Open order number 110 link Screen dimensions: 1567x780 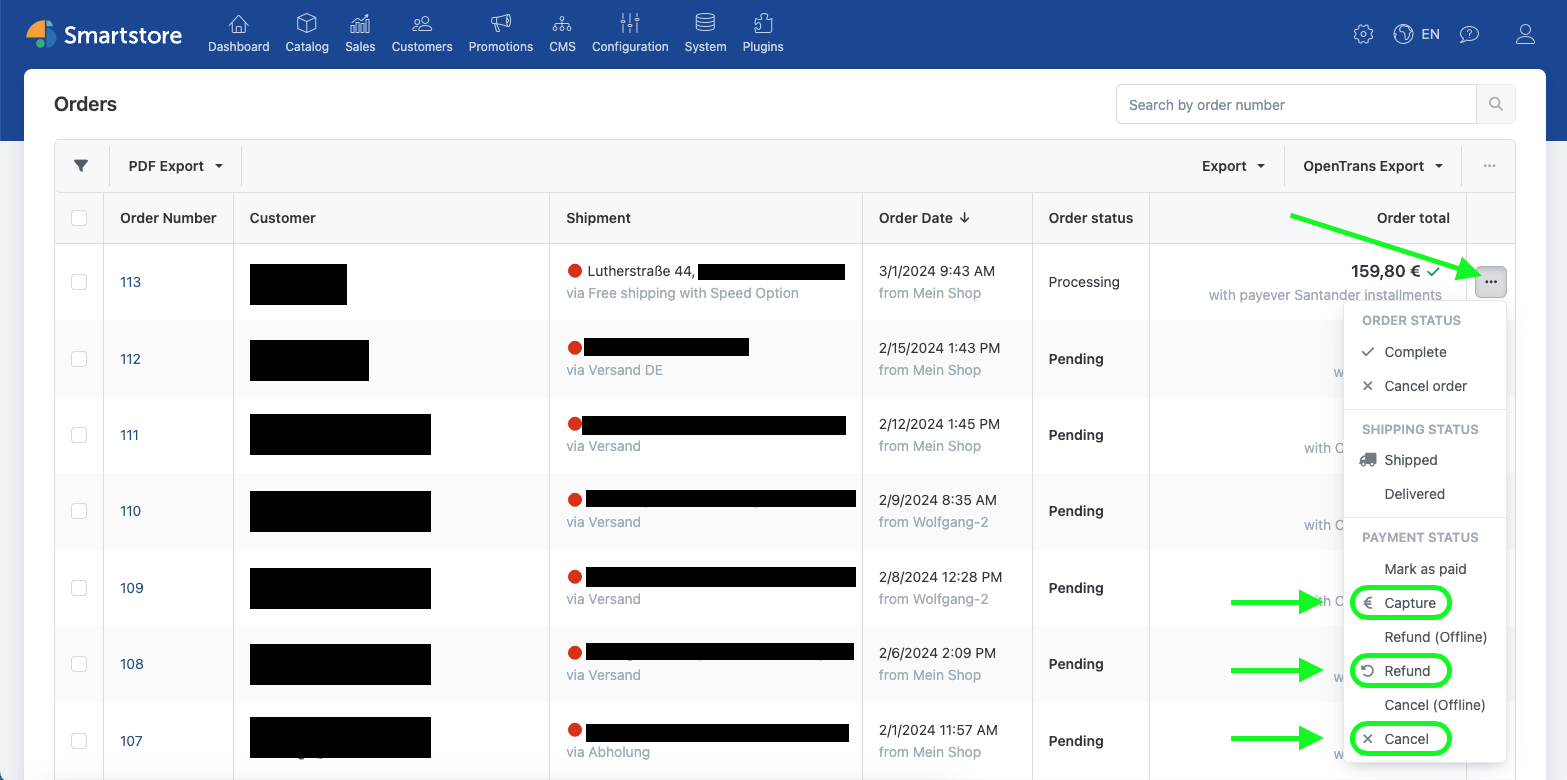pyautogui.click(x=130, y=511)
